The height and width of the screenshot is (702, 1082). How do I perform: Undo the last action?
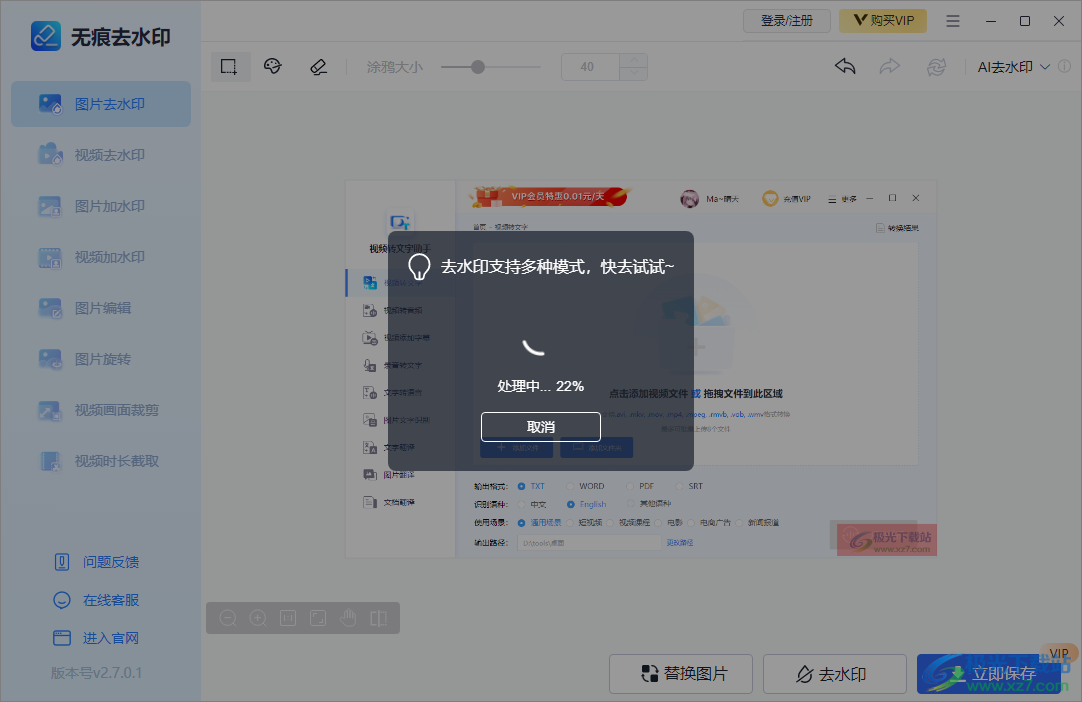[x=845, y=66]
